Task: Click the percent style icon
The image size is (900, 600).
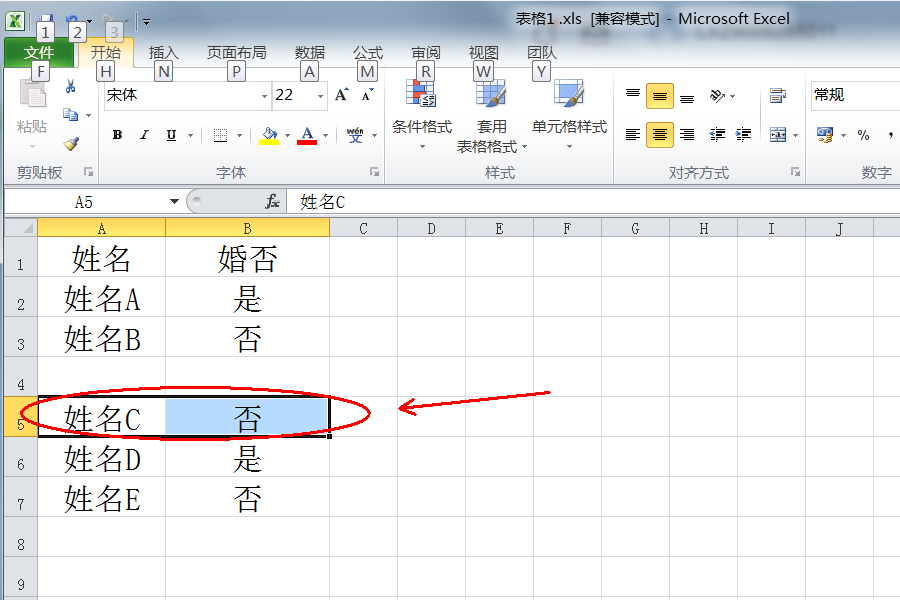Action: point(863,135)
